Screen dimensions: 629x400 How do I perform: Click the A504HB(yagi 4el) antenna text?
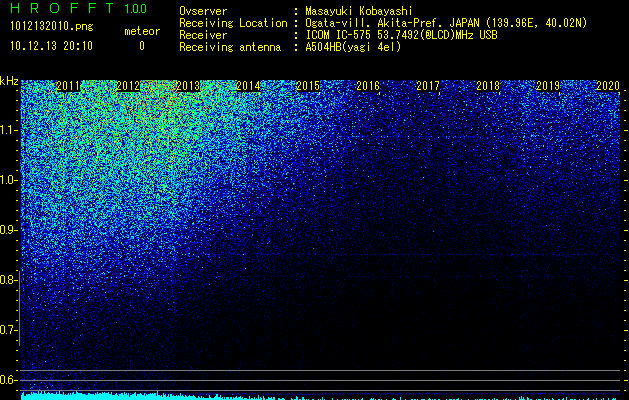coord(353,47)
